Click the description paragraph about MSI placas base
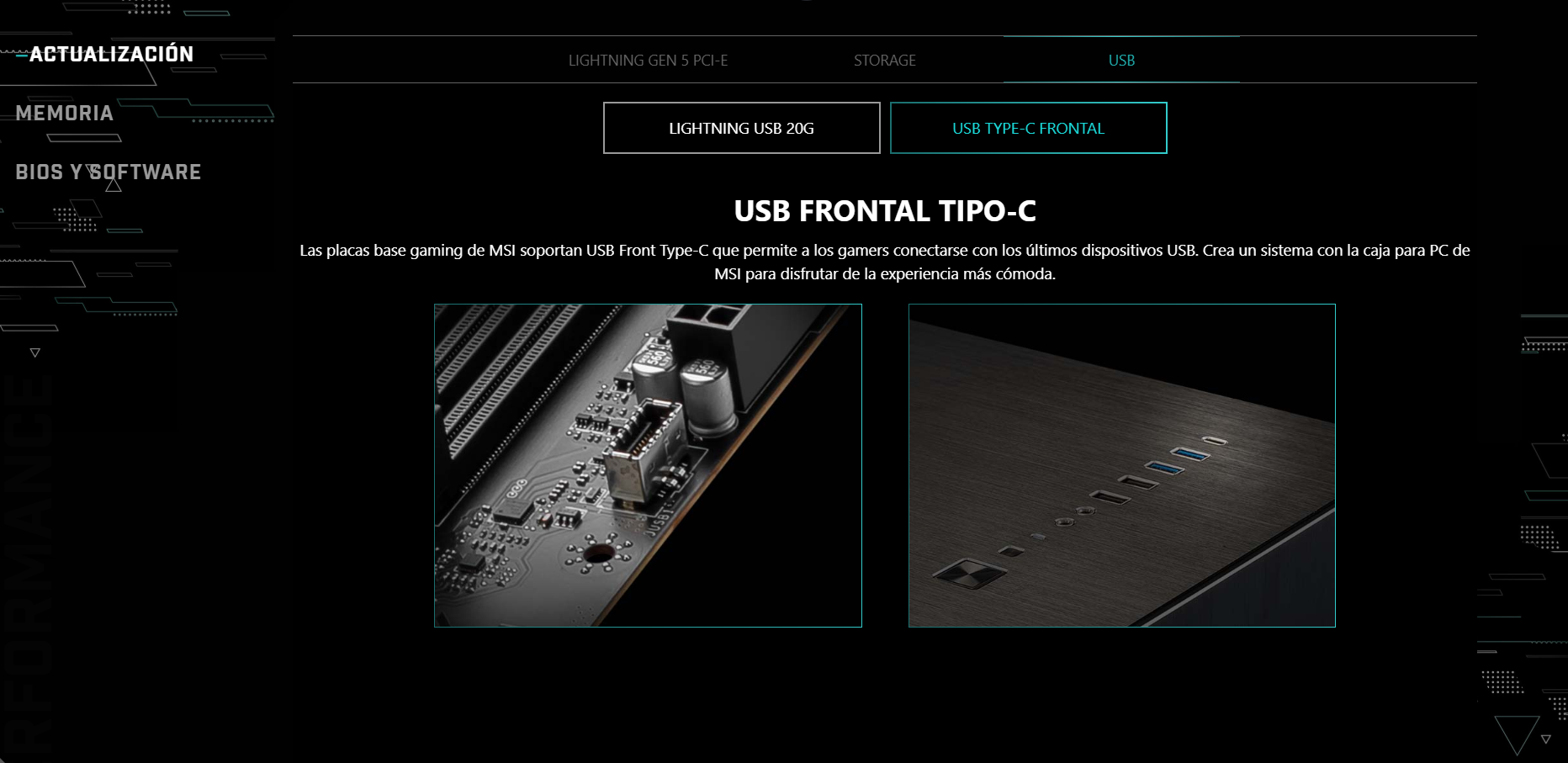 click(x=885, y=262)
